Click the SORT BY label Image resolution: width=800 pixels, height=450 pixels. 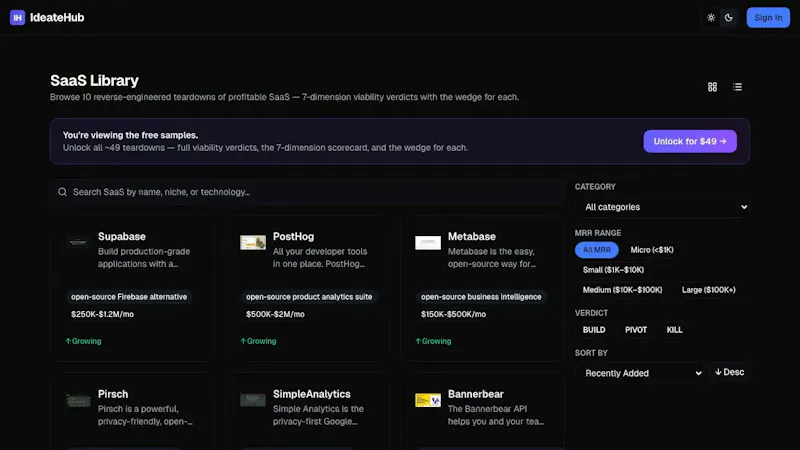(x=591, y=353)
